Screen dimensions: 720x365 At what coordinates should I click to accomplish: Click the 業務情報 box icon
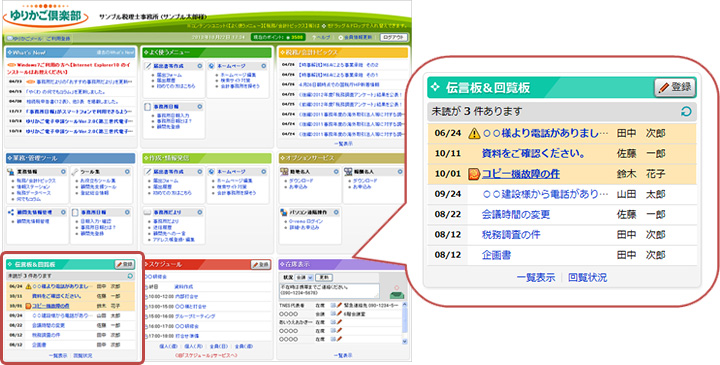point(11,172)
